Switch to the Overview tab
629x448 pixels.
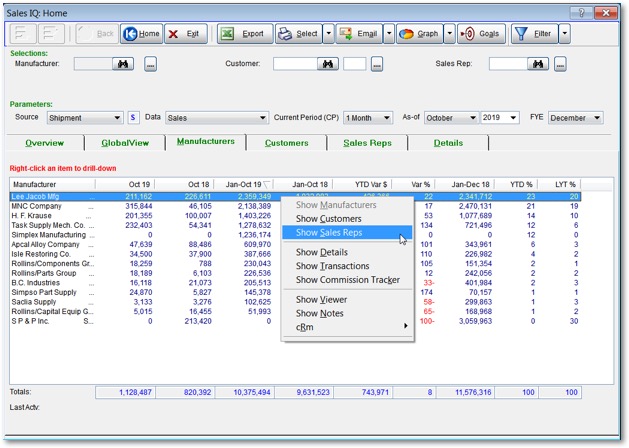pos(45,143)
